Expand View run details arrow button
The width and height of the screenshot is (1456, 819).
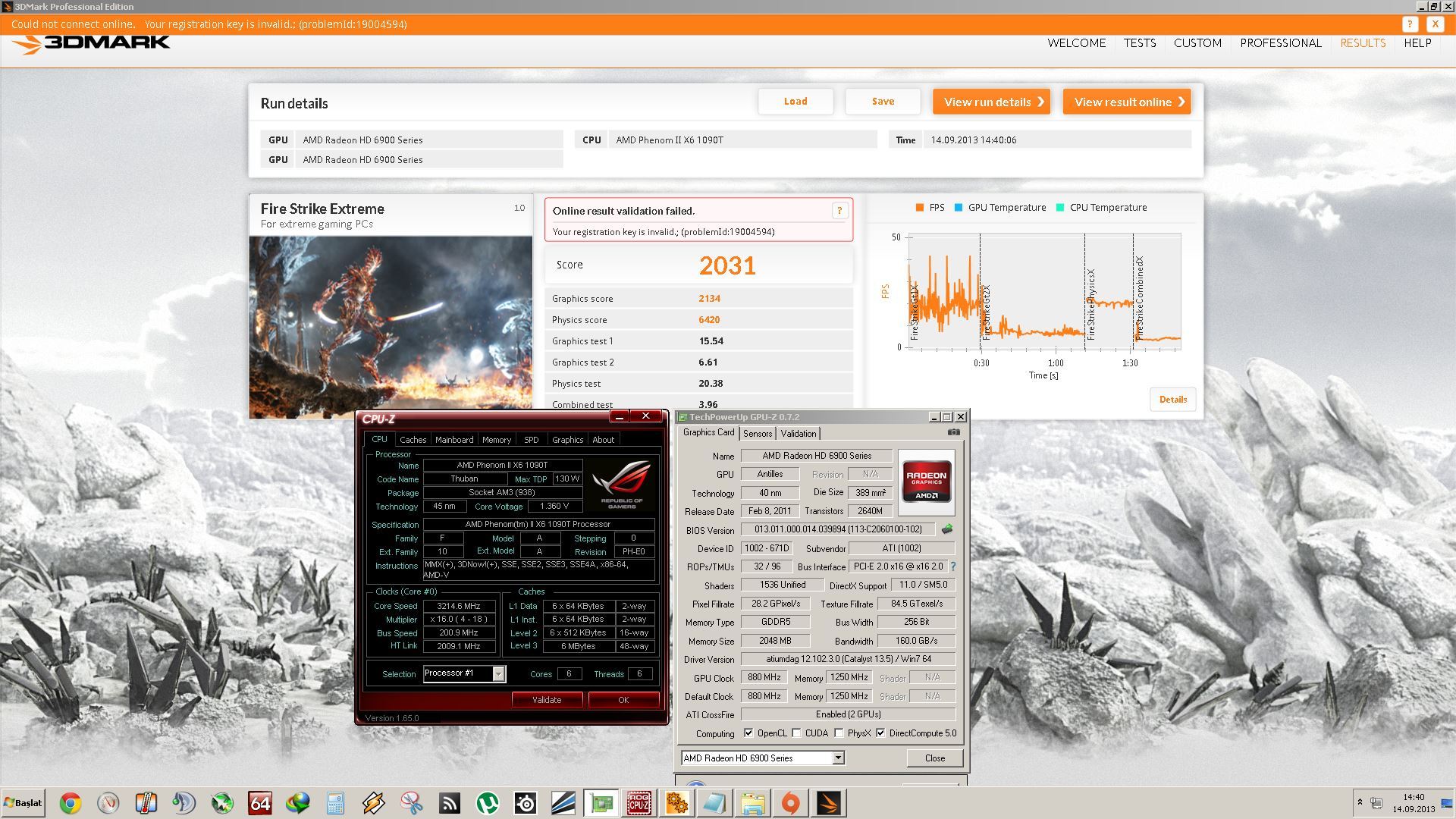pyautogui.click(x=990, y=102)
